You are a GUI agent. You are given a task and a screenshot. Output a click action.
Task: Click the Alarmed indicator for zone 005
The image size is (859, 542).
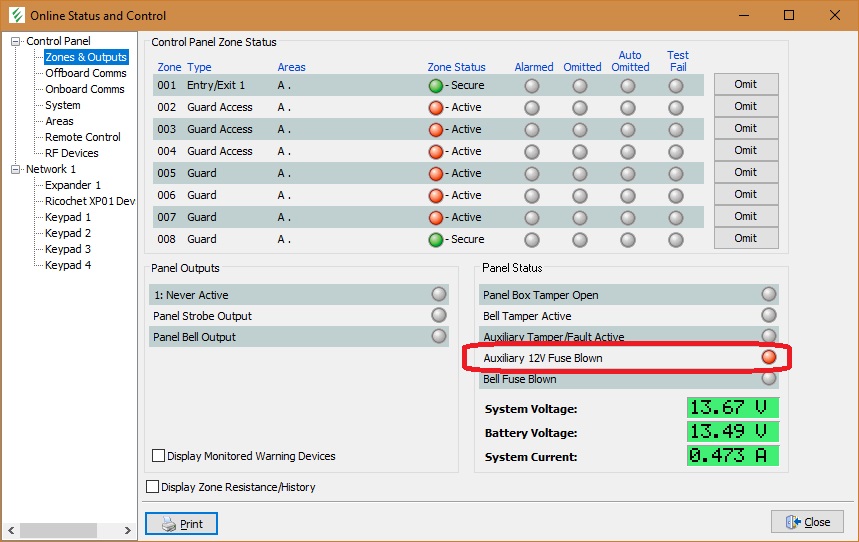[x=532, y=174]
